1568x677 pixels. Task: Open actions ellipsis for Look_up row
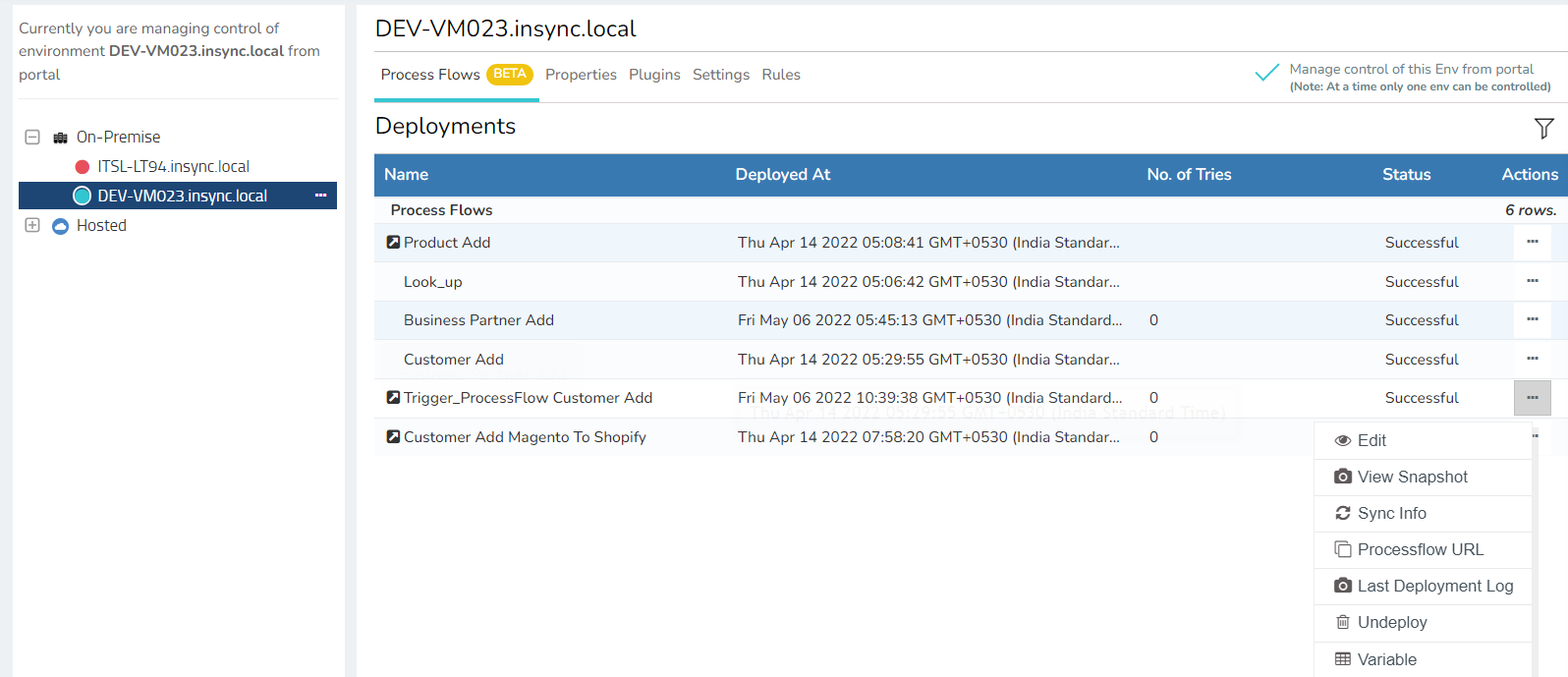[1532, 282]
